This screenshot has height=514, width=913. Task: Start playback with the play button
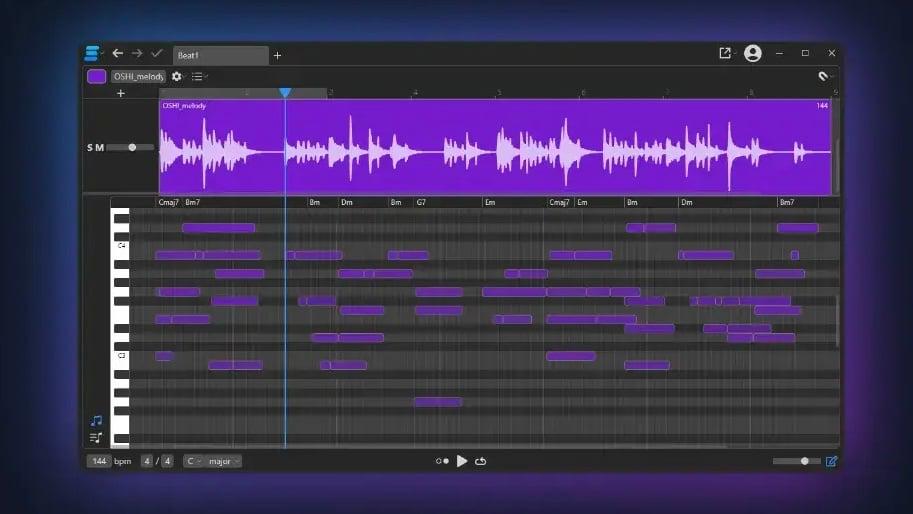(x=462, y=461)
